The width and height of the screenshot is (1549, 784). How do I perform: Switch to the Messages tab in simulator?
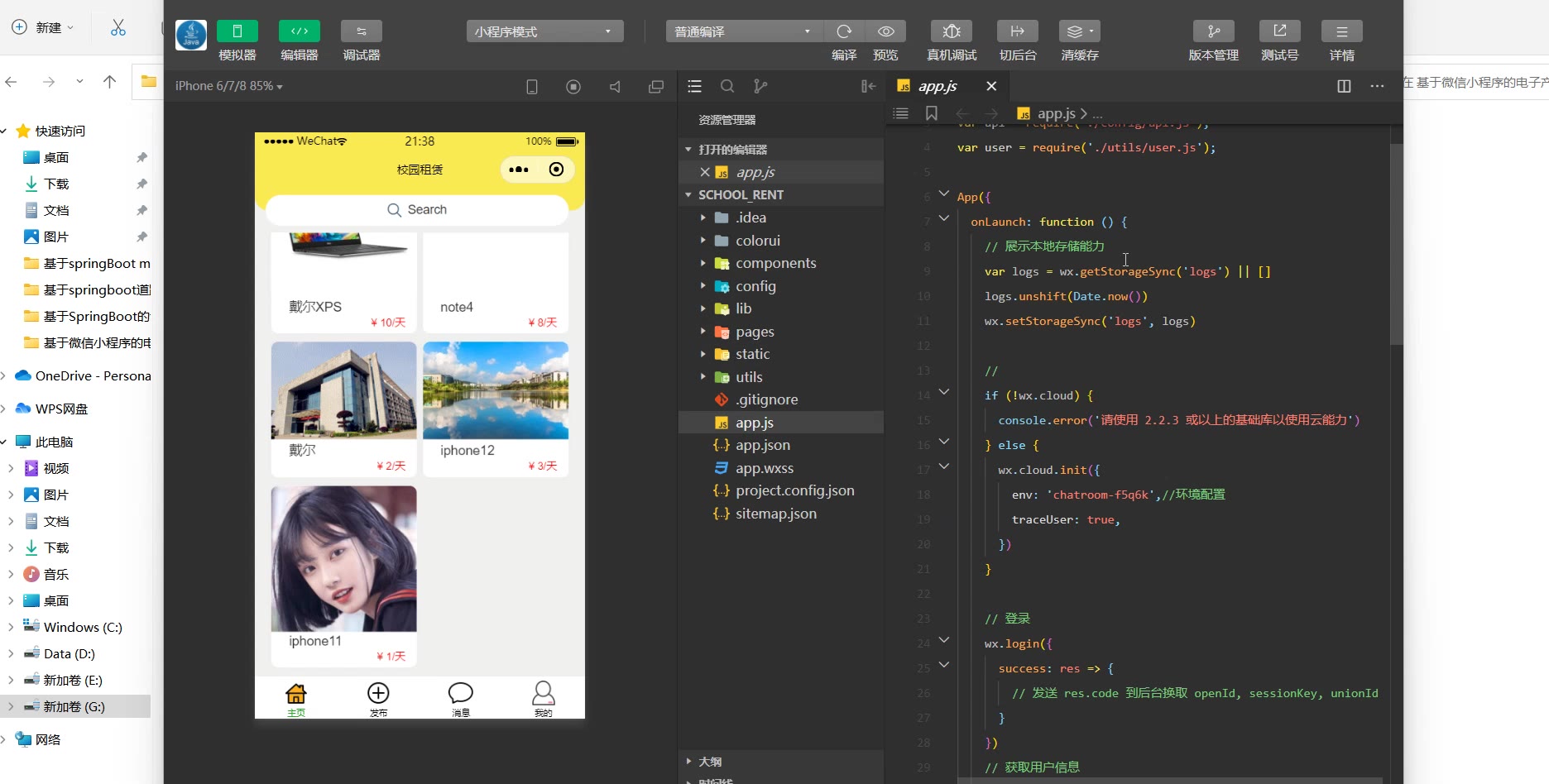pos(461,699)
